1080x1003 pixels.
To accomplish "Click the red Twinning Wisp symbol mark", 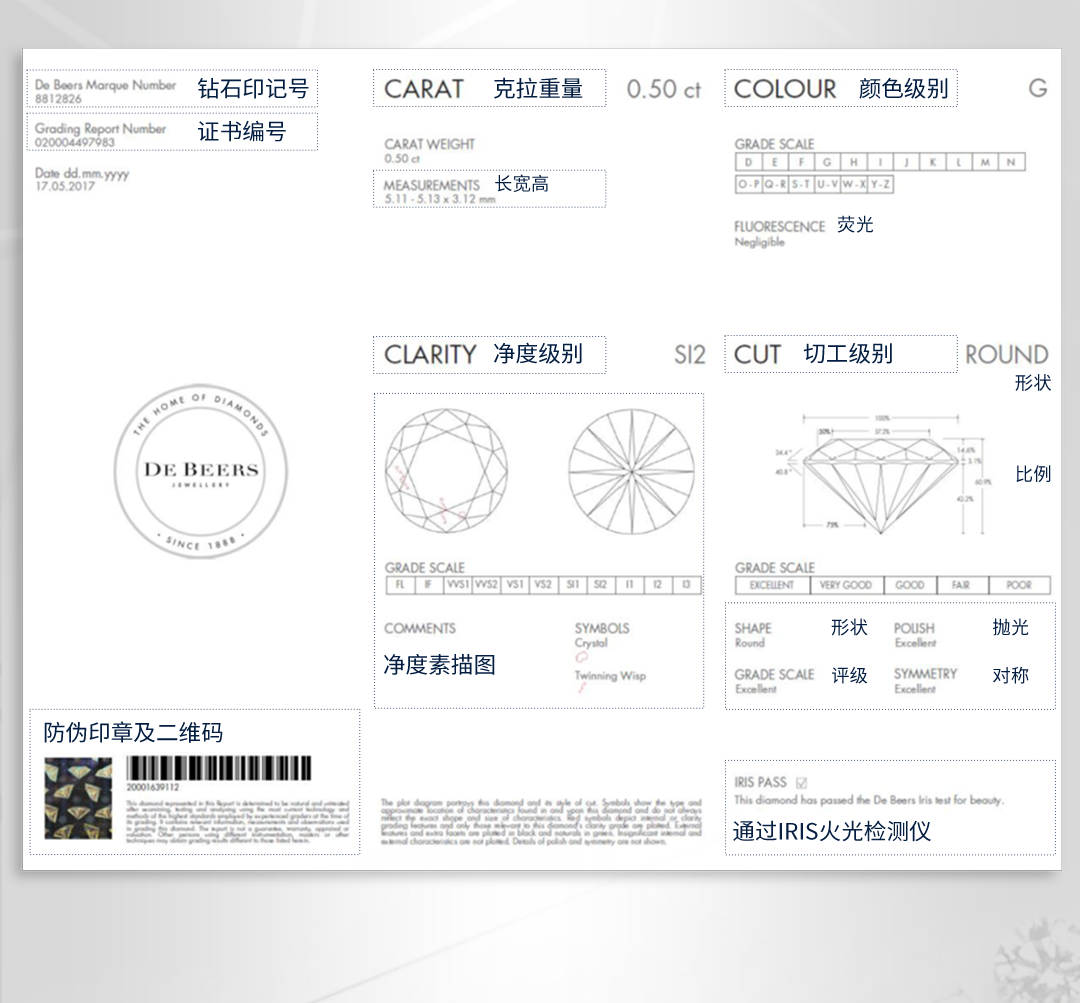I will click(x=582, y=687).
